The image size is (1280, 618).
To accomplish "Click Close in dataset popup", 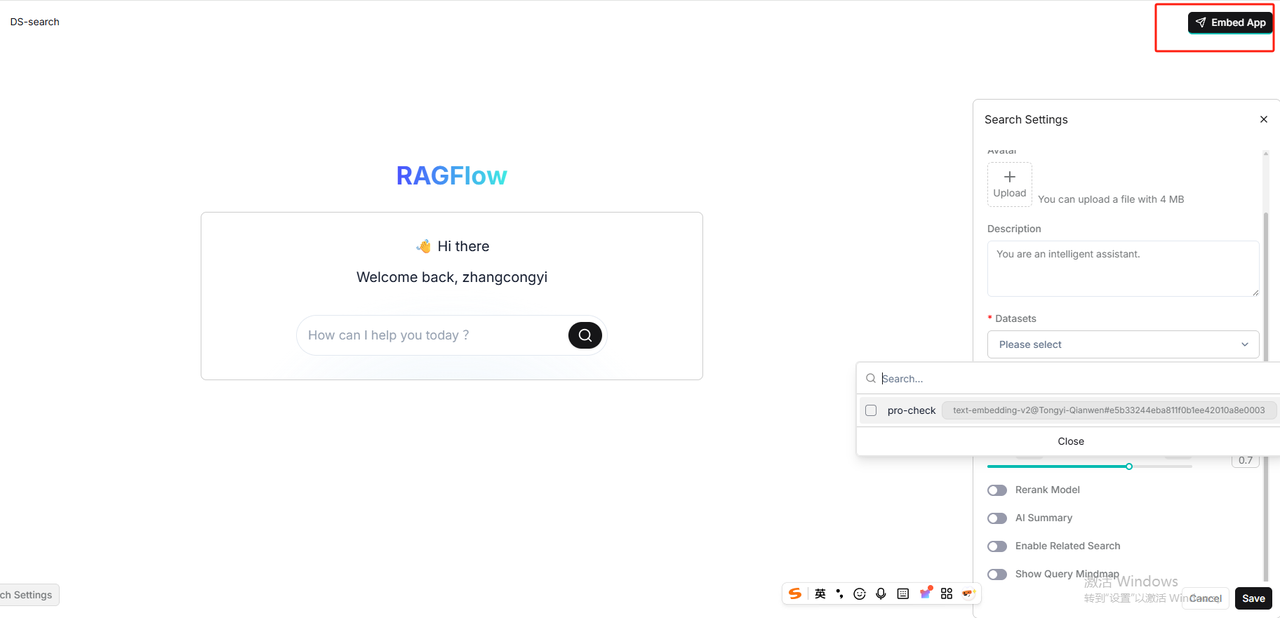I will pos(1070,441).
